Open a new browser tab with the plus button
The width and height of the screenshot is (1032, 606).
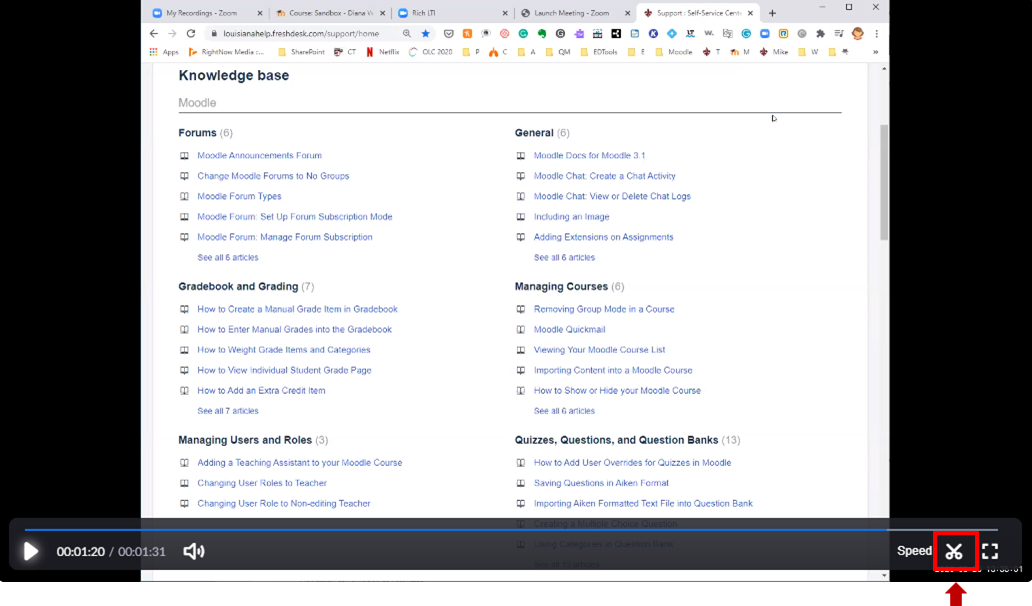(x=772, y=13)
